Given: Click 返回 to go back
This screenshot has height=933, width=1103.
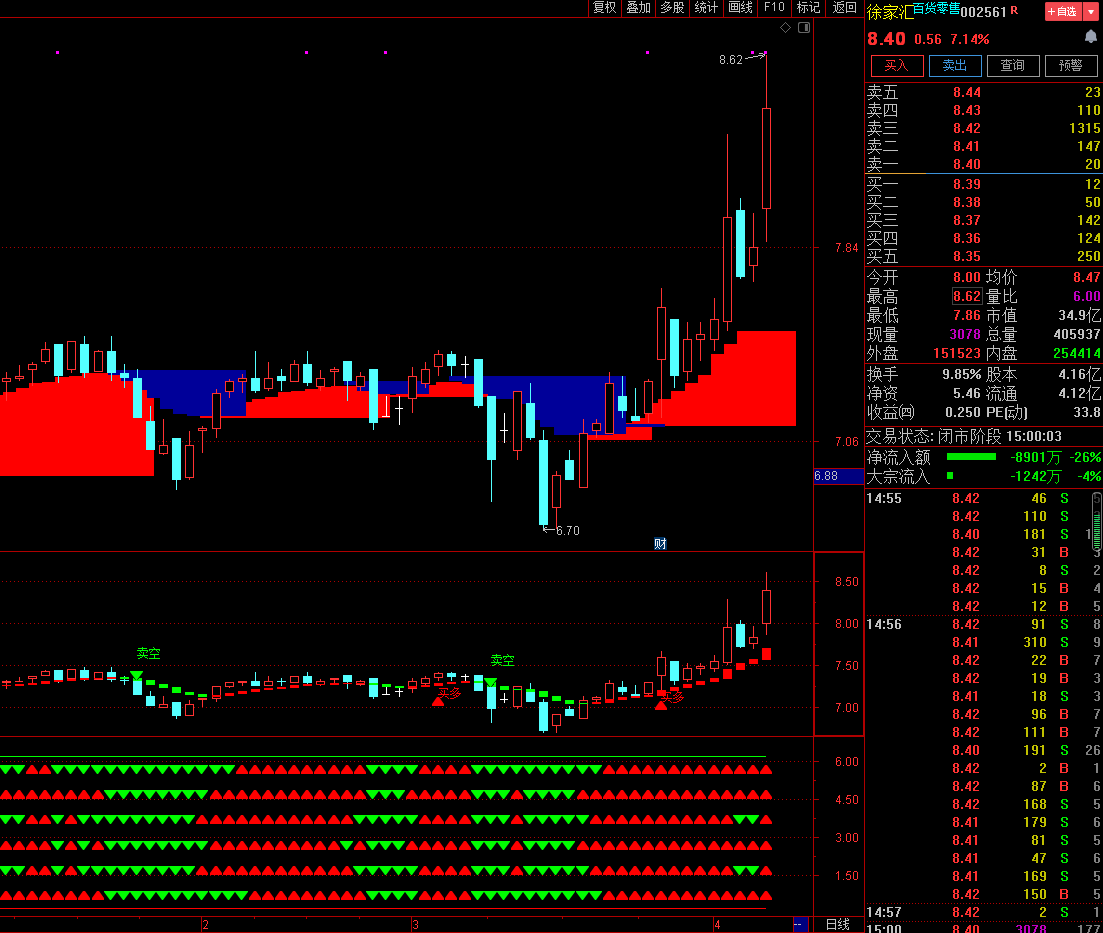Looking at the screenshot, I should pyautogui.click(x=844, y=8).
